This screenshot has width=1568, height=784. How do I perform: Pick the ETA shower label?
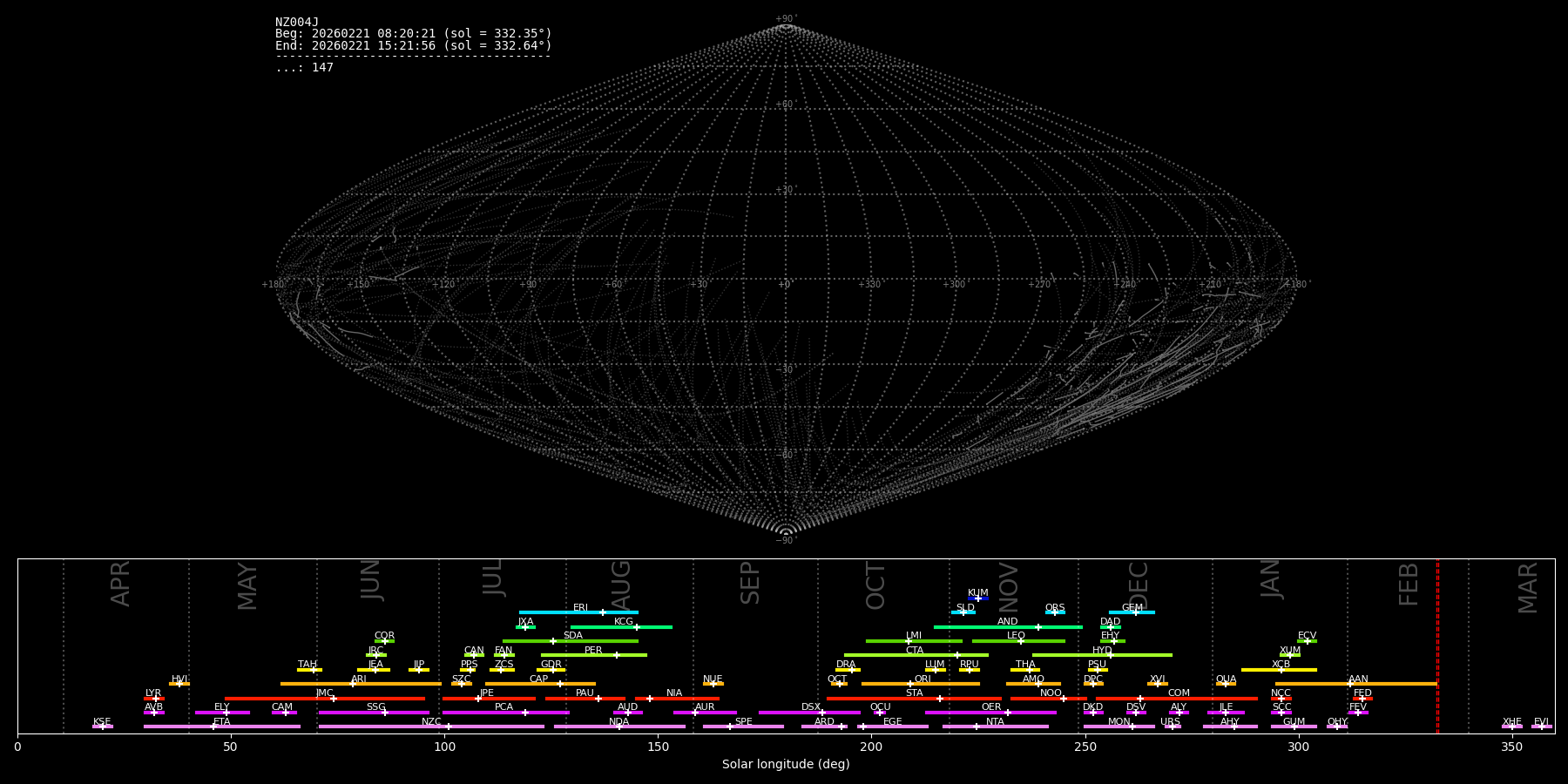click(222, 721)
